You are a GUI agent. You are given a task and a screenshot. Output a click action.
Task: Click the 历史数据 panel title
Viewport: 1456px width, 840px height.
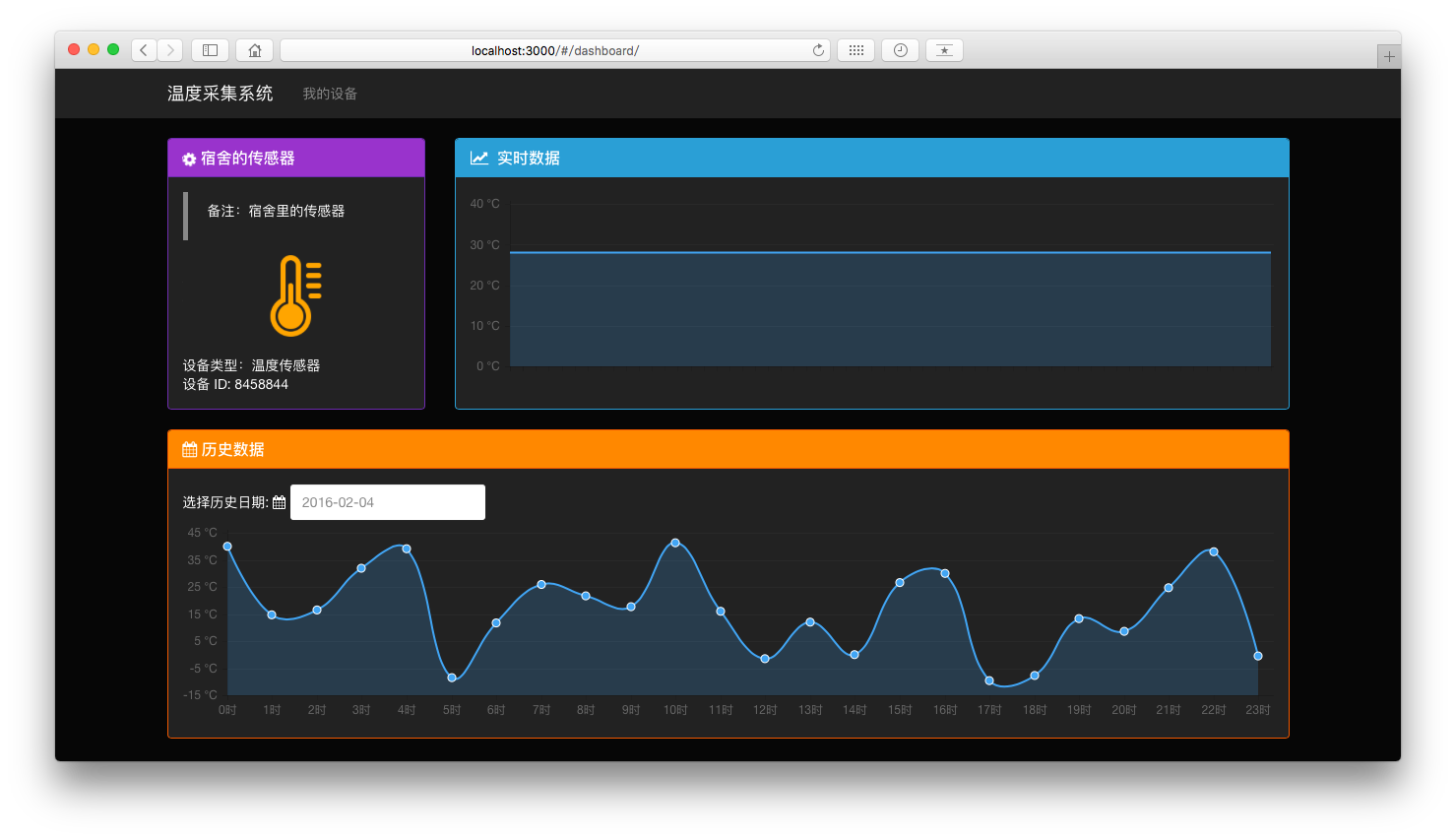point(233,449)
